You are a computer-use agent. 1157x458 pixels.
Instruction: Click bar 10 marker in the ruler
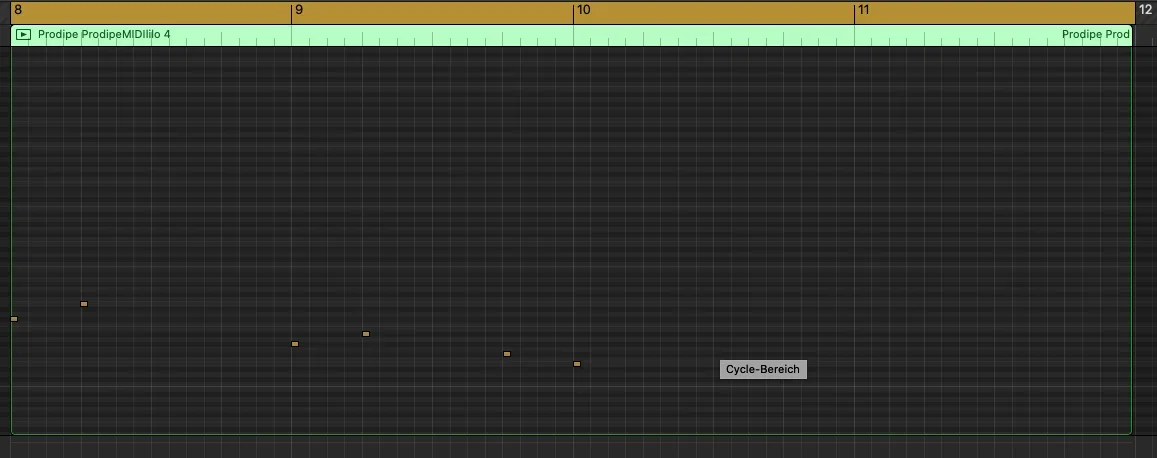point(584,10)
